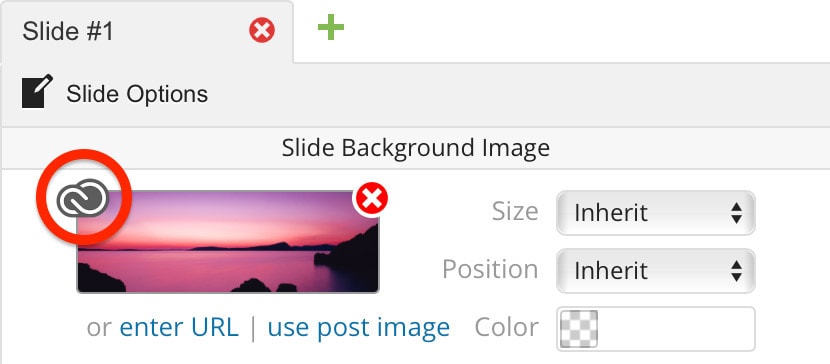Open the Position dropdown set to Inherit
Image resolution: width=830 pixels, height=364 pixels.
[x=656, y=271]
